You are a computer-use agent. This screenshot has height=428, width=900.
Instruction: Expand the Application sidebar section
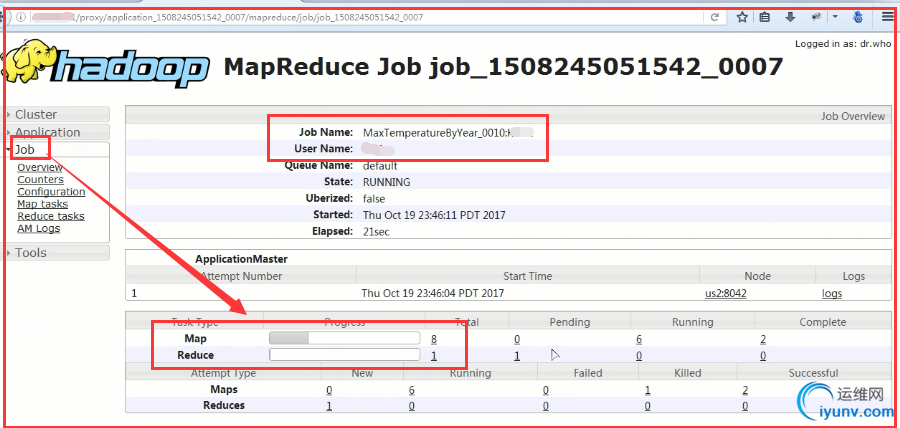[47, 132]
